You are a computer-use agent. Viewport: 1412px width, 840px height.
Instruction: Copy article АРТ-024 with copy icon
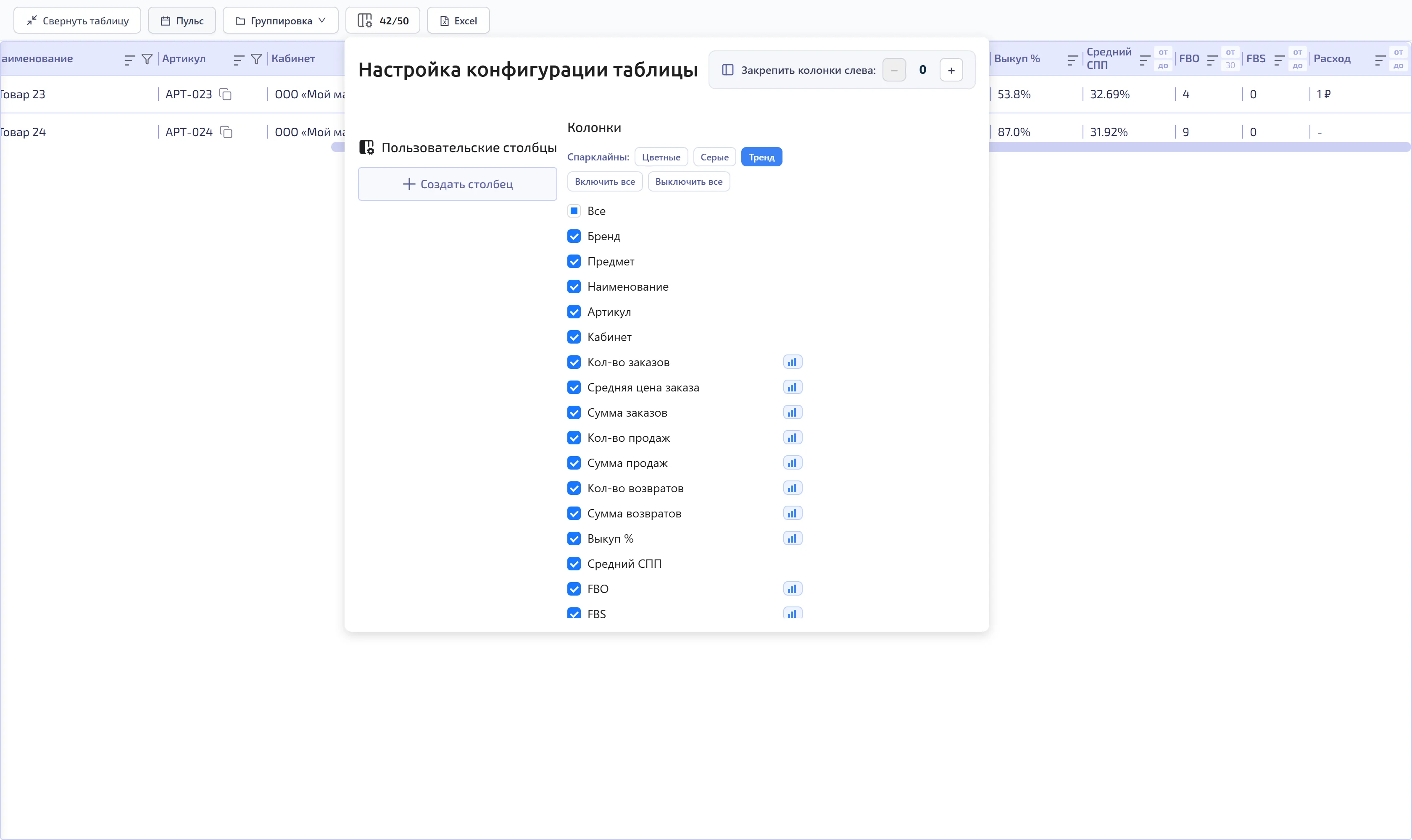[226, 132]
